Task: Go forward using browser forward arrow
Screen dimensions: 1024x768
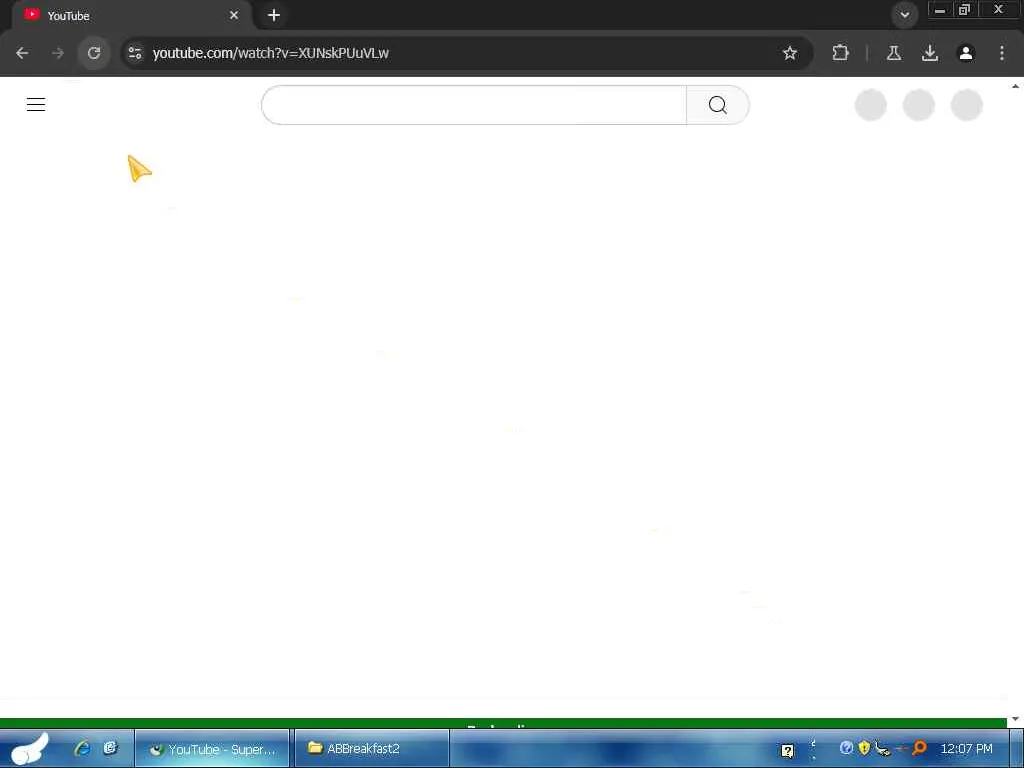Action: click(x=58, y=53)
